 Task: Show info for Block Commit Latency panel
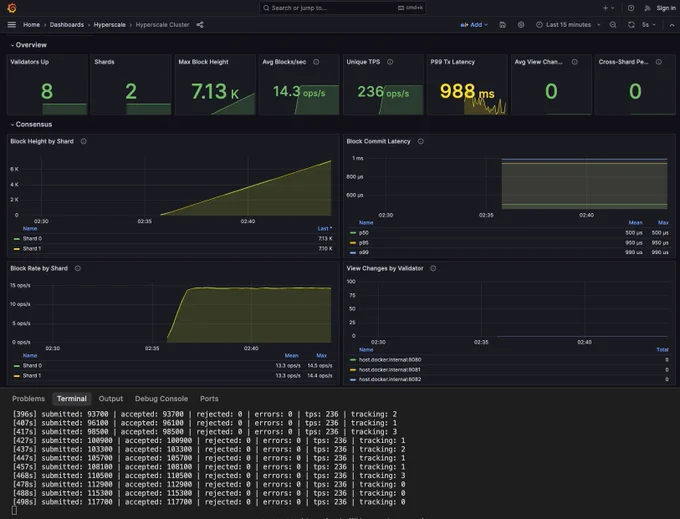[420, 141]
